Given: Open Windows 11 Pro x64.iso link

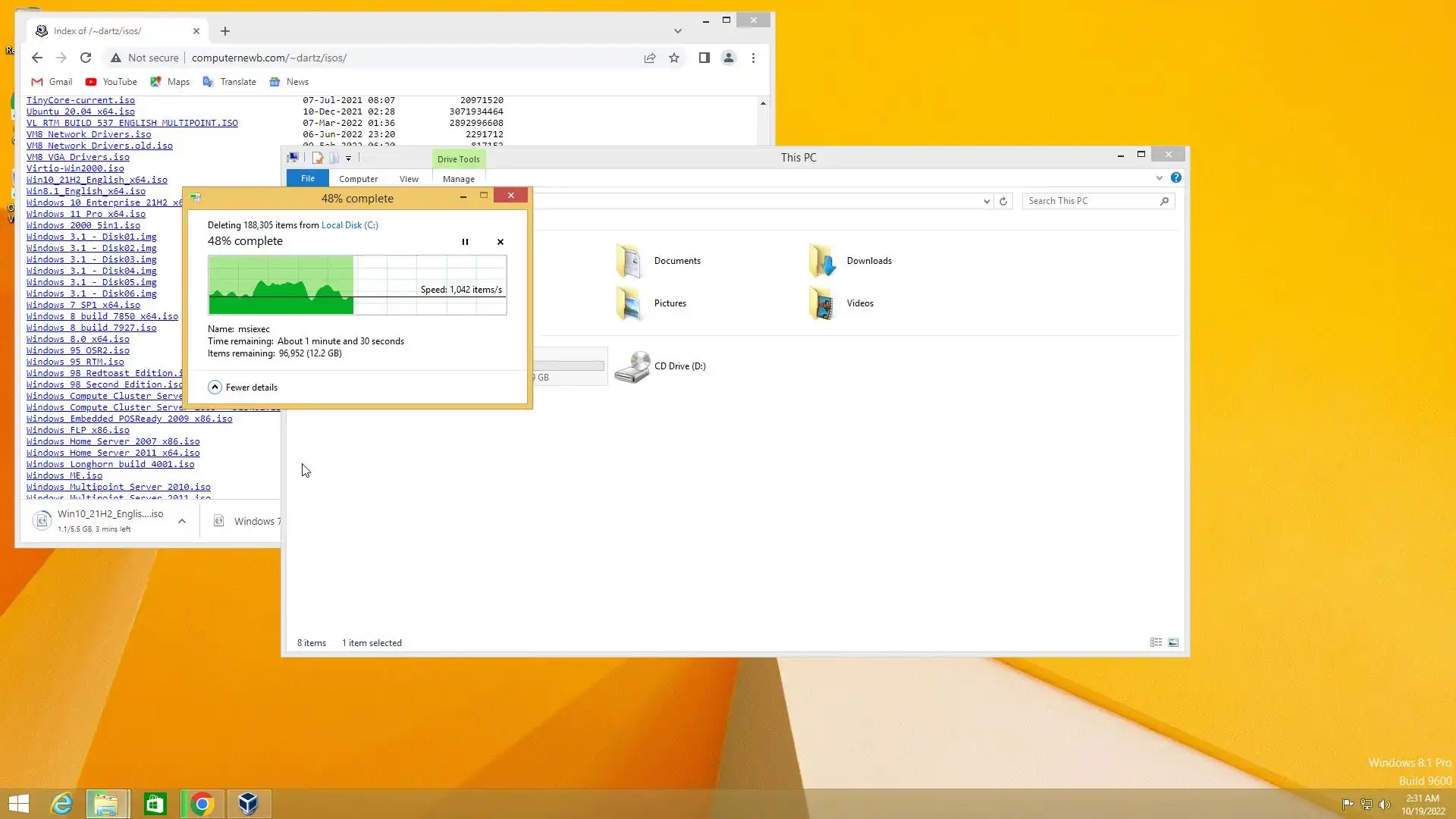Looking at the screenshot, I should point(86,214).
